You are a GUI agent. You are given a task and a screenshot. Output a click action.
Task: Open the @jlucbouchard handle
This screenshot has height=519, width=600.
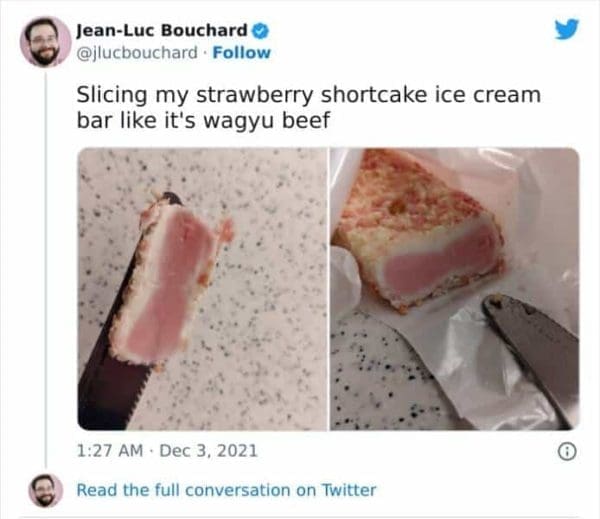click(x=137, y=53)
